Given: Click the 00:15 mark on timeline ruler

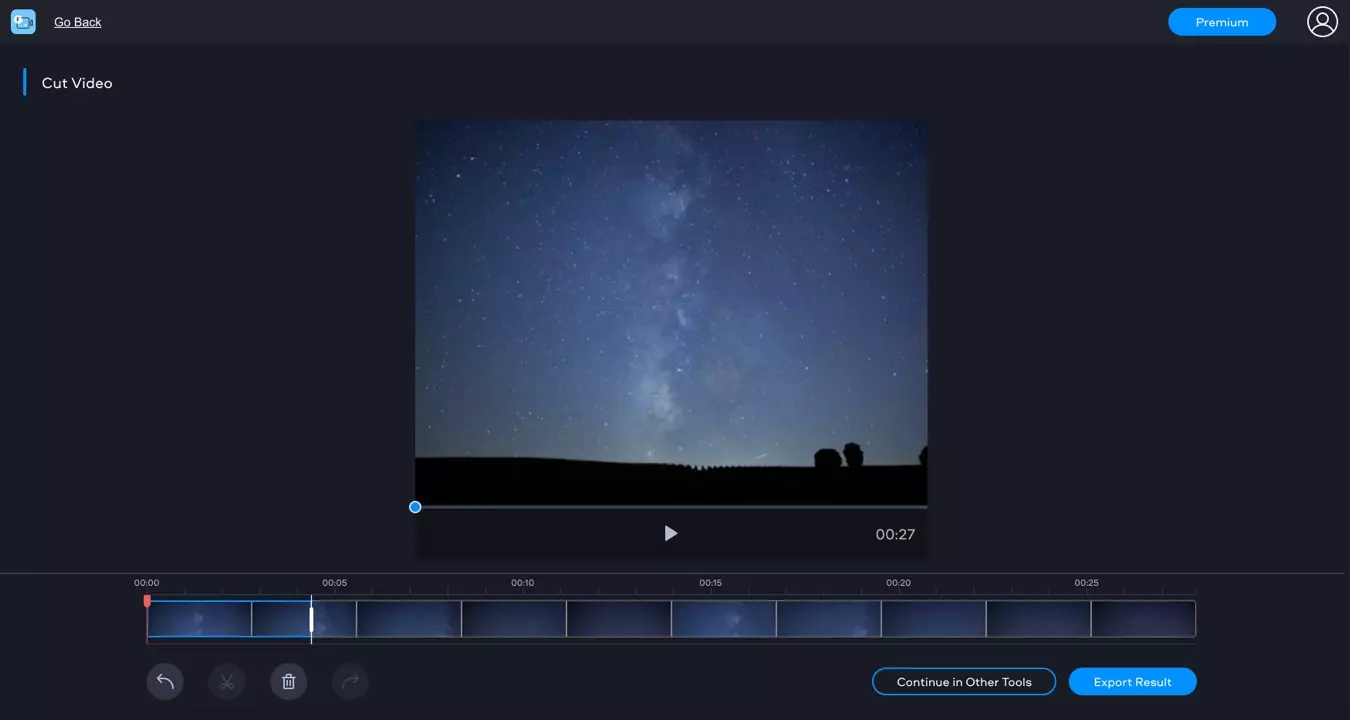Looking at the screenshot, I should point(711,583).
